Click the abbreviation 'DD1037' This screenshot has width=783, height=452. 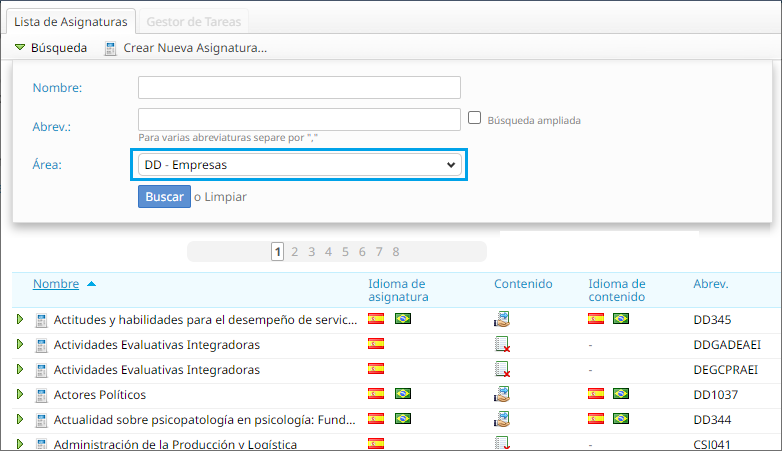click(x=716, y=395)
